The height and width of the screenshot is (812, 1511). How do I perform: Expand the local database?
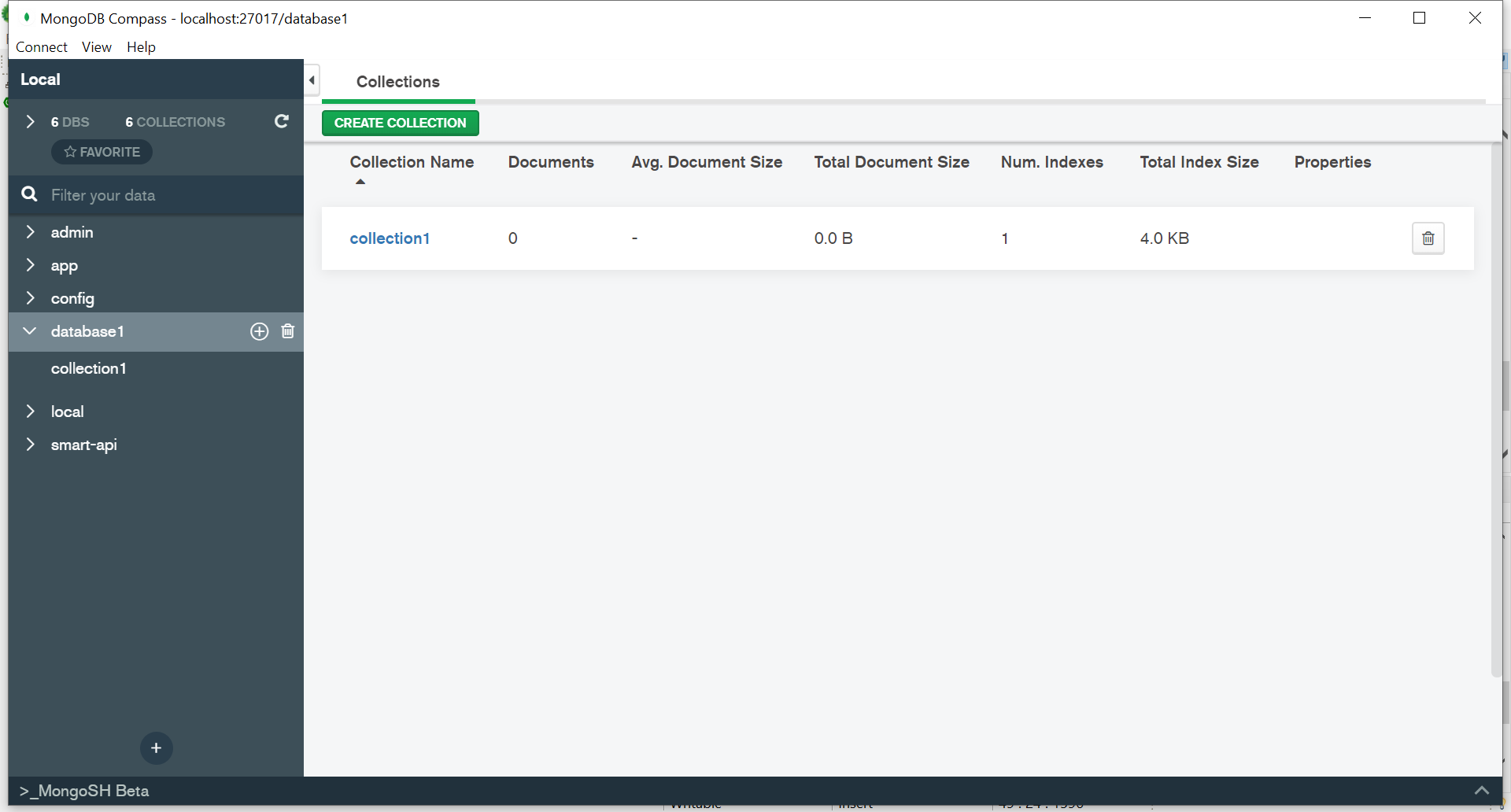pyautogui.click(x=30, y=412)
